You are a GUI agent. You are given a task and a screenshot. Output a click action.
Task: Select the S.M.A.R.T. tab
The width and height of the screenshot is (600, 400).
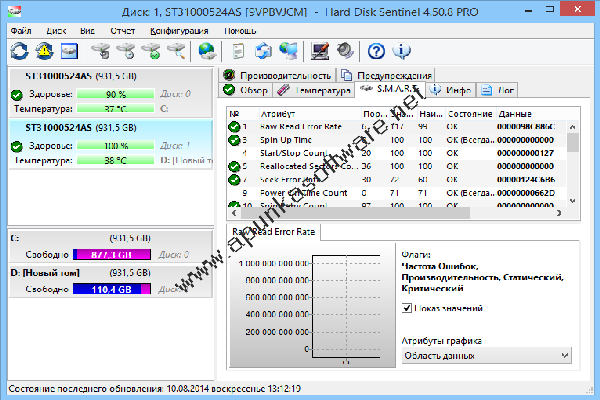point(390,89)
